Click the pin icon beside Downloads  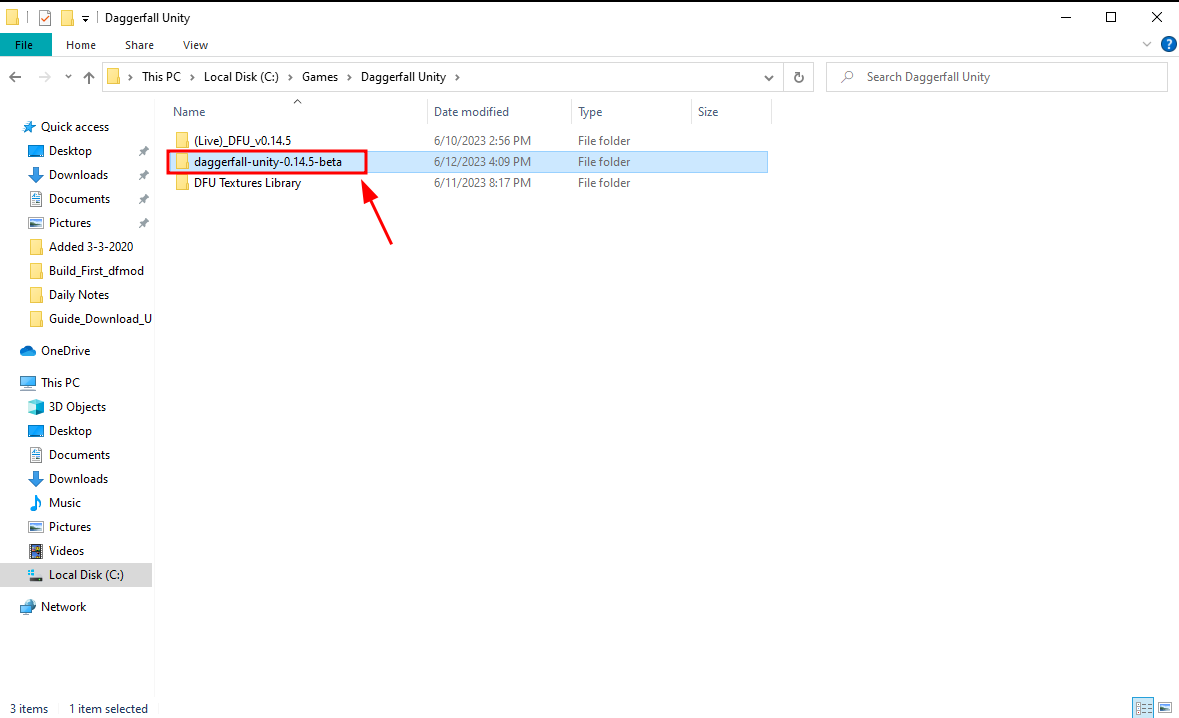coord(143,175)
